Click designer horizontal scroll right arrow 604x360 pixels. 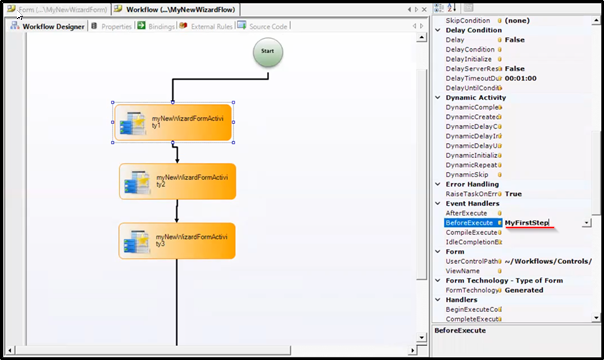click(412, 350)
